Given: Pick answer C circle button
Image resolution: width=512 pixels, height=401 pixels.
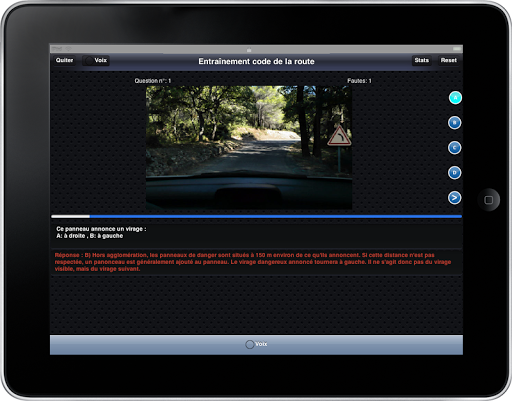Looking at the screenshot, I should click(454, 148).
